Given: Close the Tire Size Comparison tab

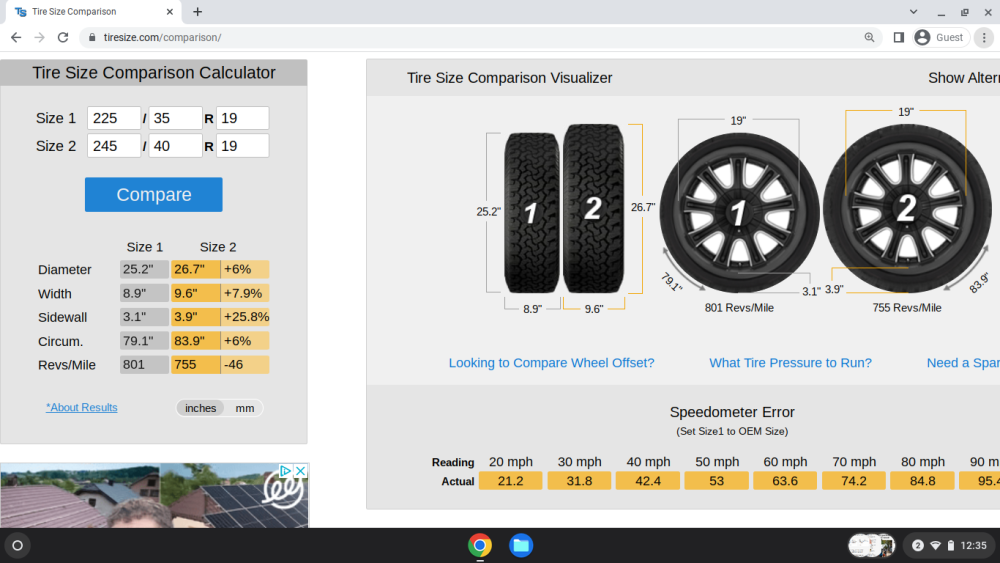Looking at the screenshot, I should pos(170,11).
